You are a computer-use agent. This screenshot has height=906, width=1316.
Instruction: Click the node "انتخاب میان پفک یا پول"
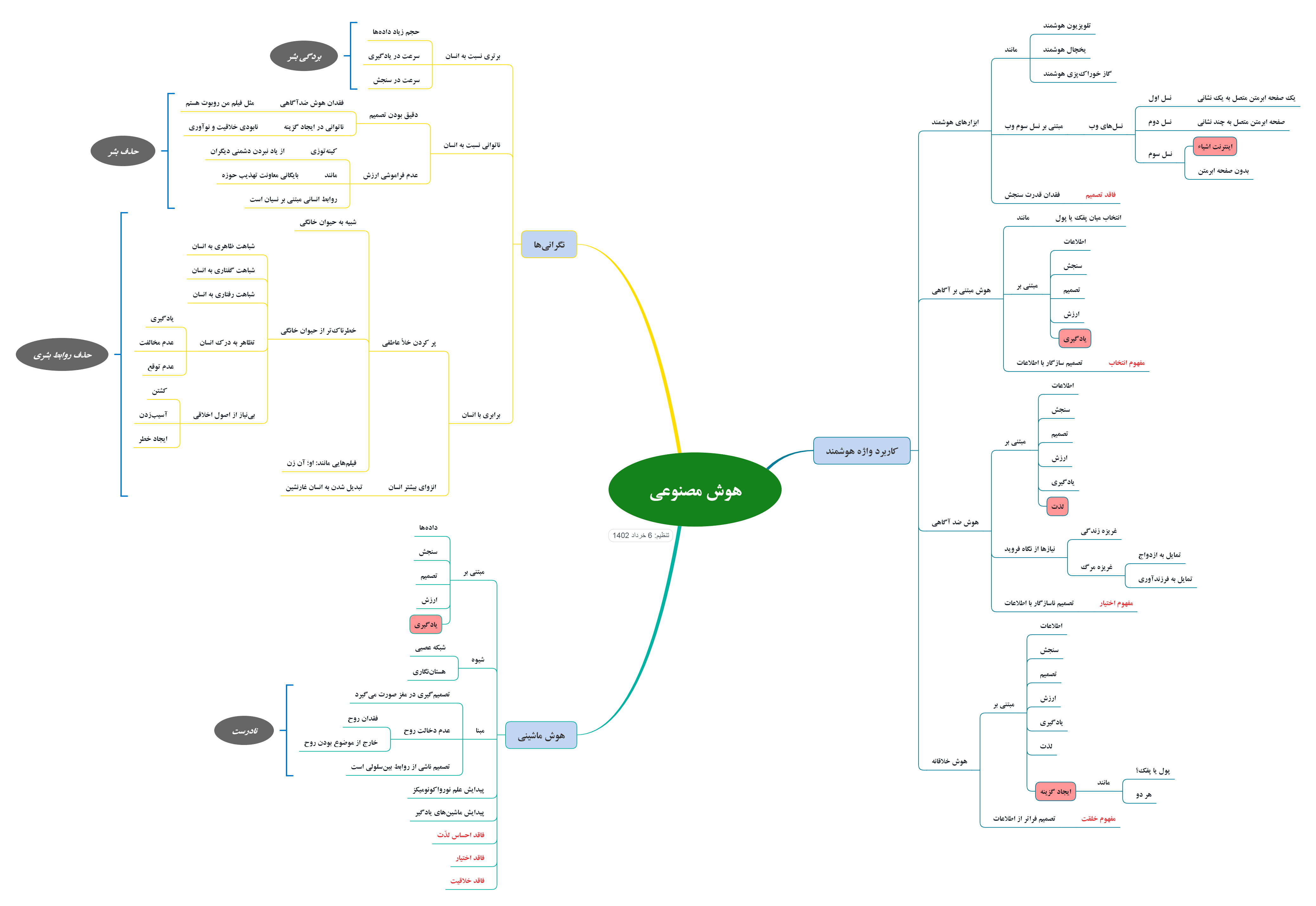tap(1088, 217)
